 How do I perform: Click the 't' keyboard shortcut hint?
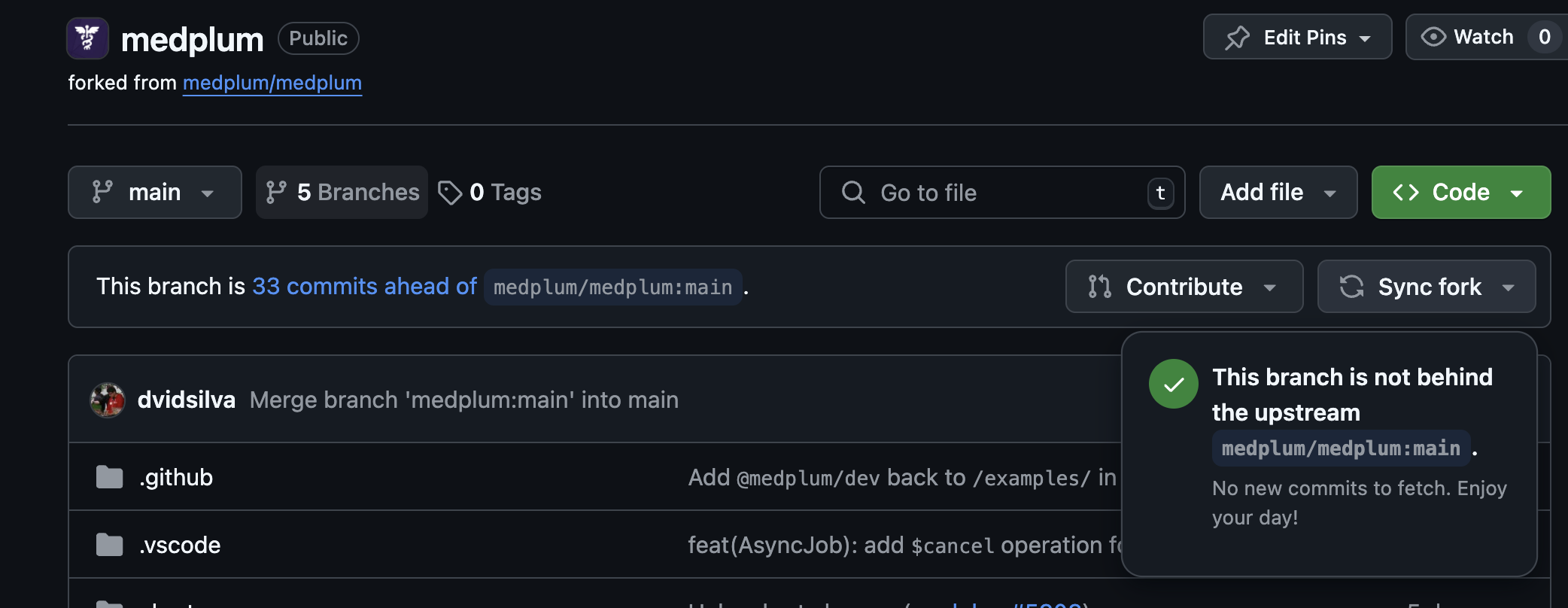[1160, 193]
